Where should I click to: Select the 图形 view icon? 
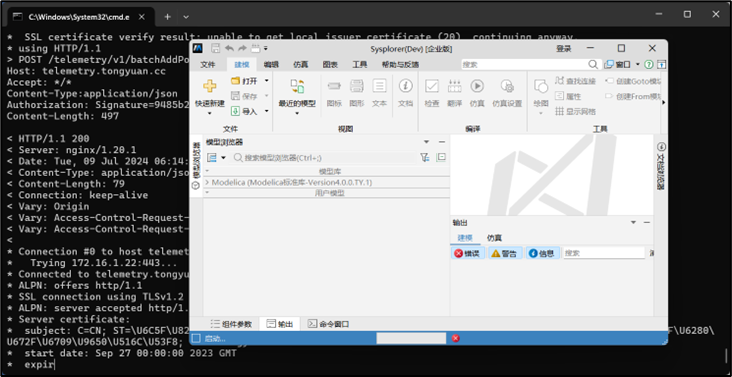(357, 86)
